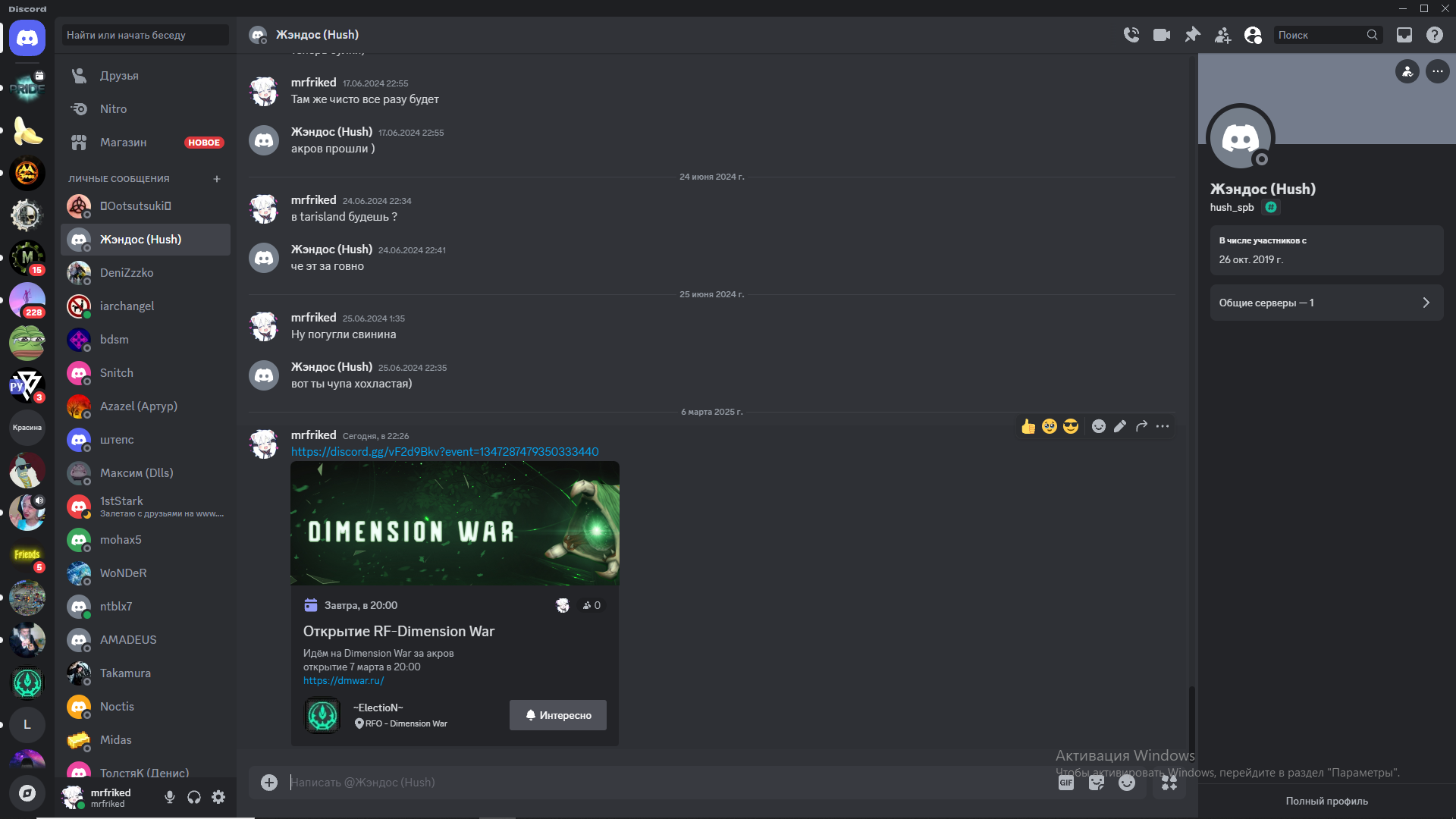This screenshot has width=1456, height=819.
Task: Open Explore discoverable servers compass
Action: [x=27, y=793]
